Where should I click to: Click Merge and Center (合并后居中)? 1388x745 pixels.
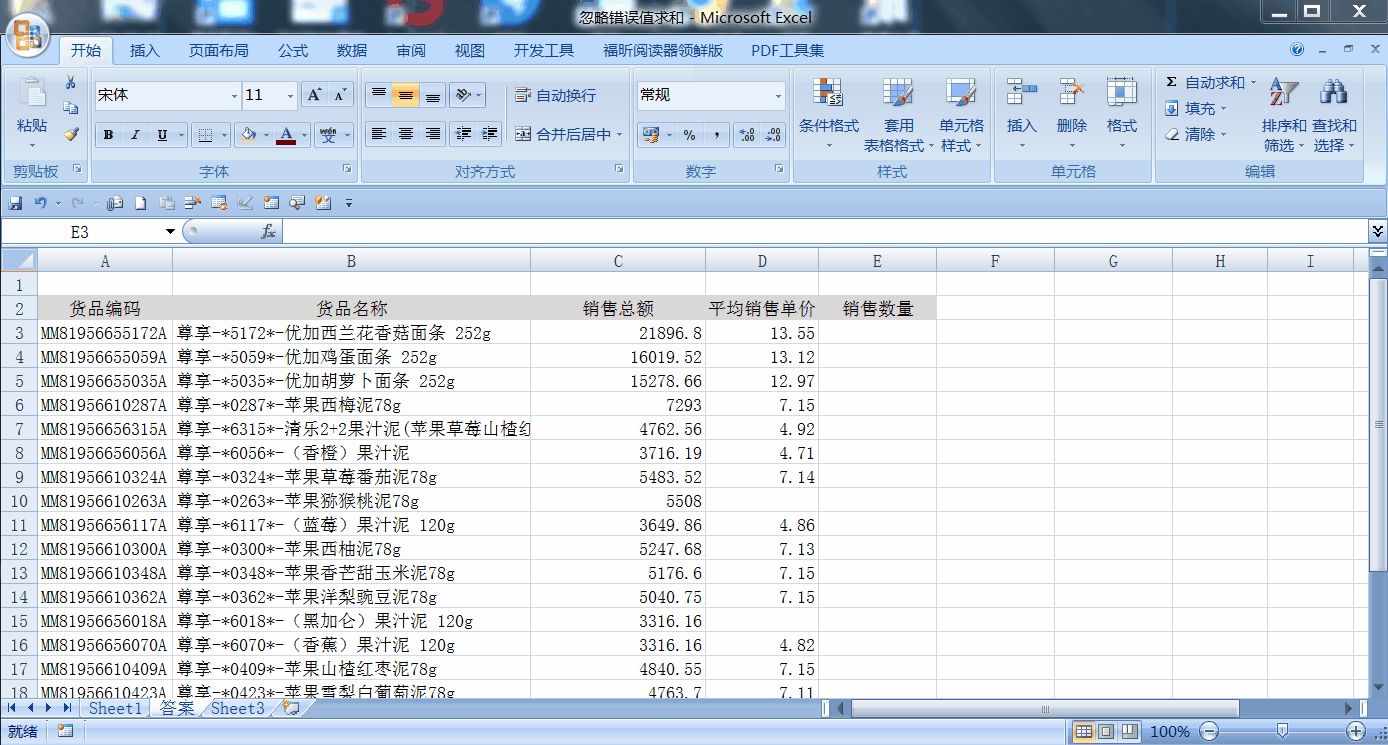[566, 134]
